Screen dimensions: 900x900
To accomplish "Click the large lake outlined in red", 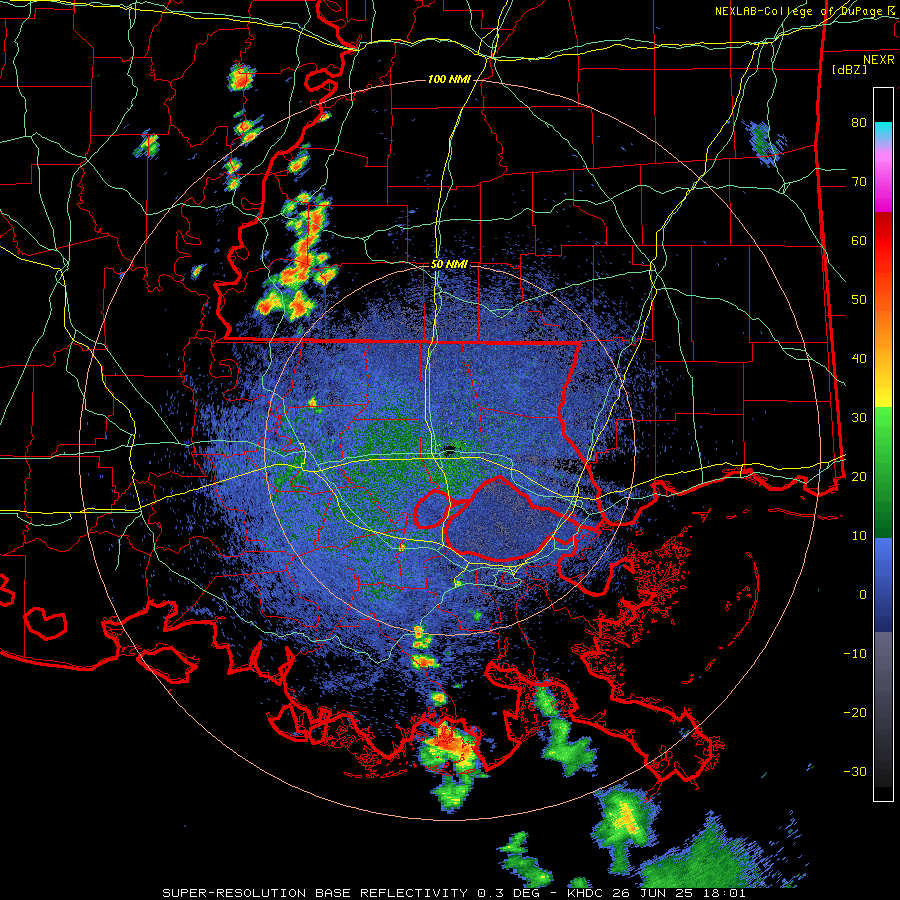I will (x=501, y=518).
